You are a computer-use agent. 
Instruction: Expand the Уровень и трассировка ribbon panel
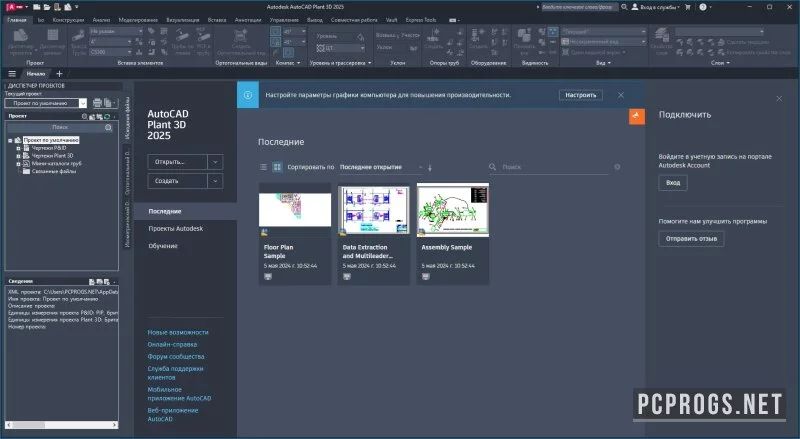click(x=340, y=63)
